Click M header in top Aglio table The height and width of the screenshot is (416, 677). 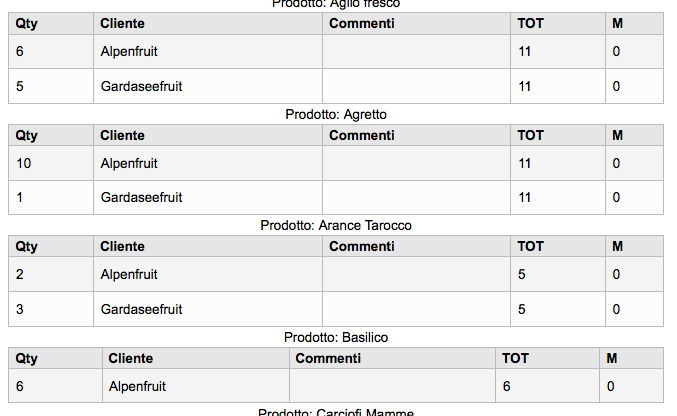pos(617,23)
